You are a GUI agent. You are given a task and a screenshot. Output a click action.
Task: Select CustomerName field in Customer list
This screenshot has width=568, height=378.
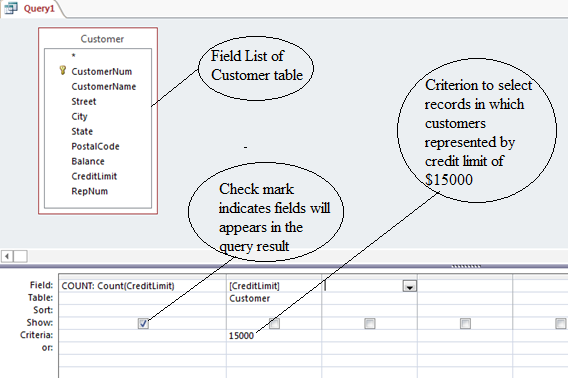tap(104, 87)
